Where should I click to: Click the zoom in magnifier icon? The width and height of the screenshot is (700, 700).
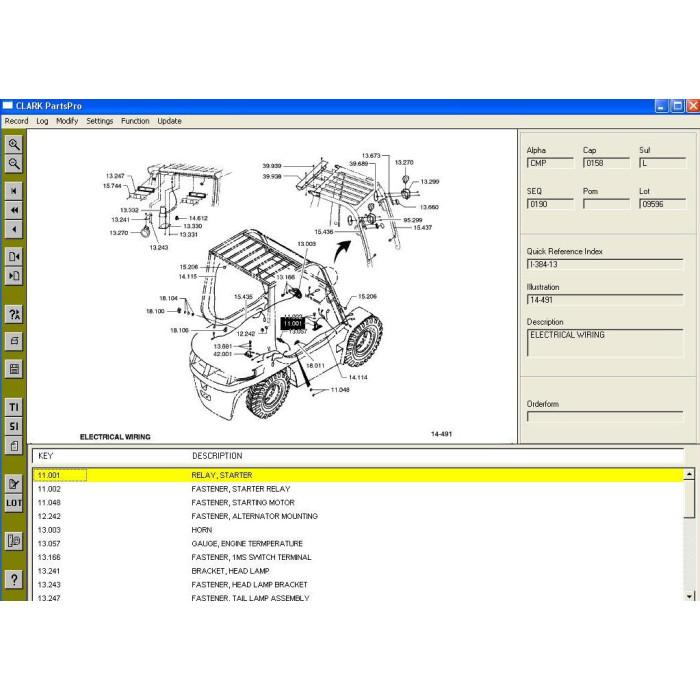[x=14, y=145]
